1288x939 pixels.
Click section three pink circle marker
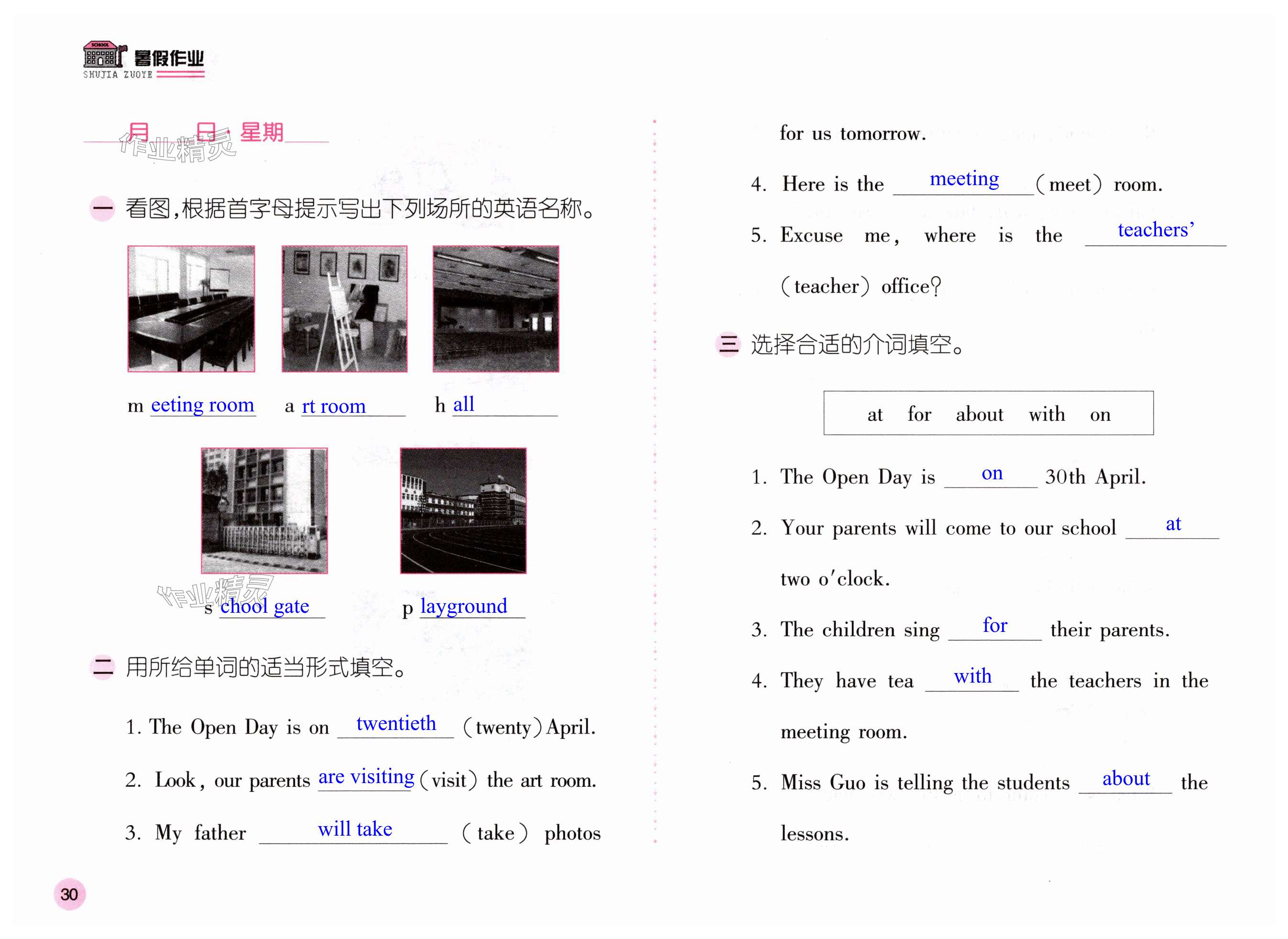coord(728,344)
